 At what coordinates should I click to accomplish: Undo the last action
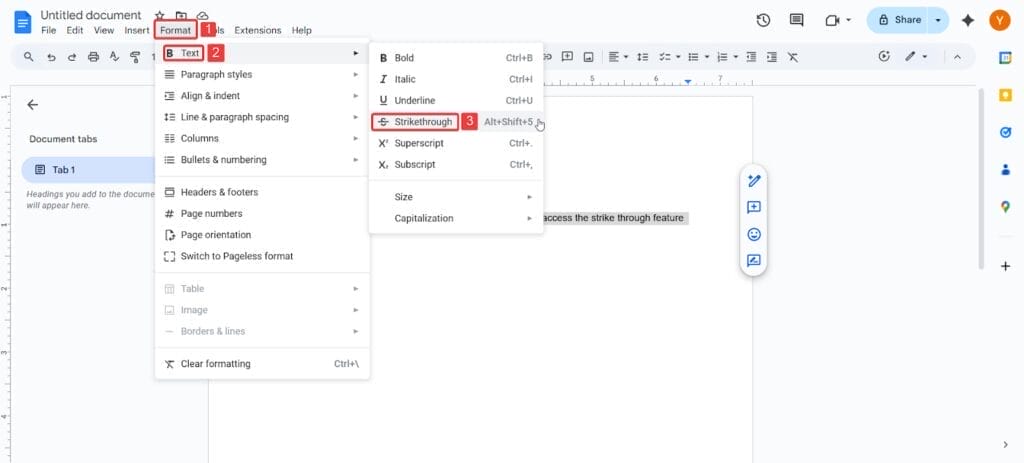[x=51, y=57]
